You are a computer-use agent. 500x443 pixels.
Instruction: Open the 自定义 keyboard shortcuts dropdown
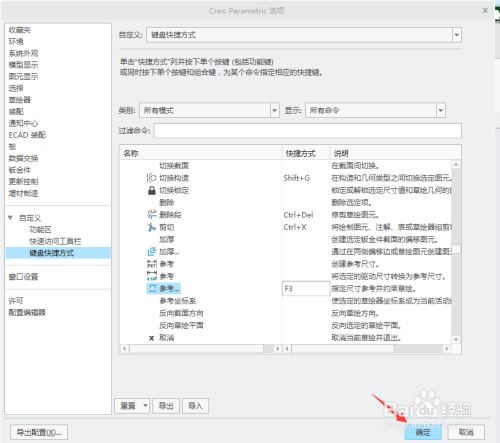pyautogui.click(x=456, y=35)
